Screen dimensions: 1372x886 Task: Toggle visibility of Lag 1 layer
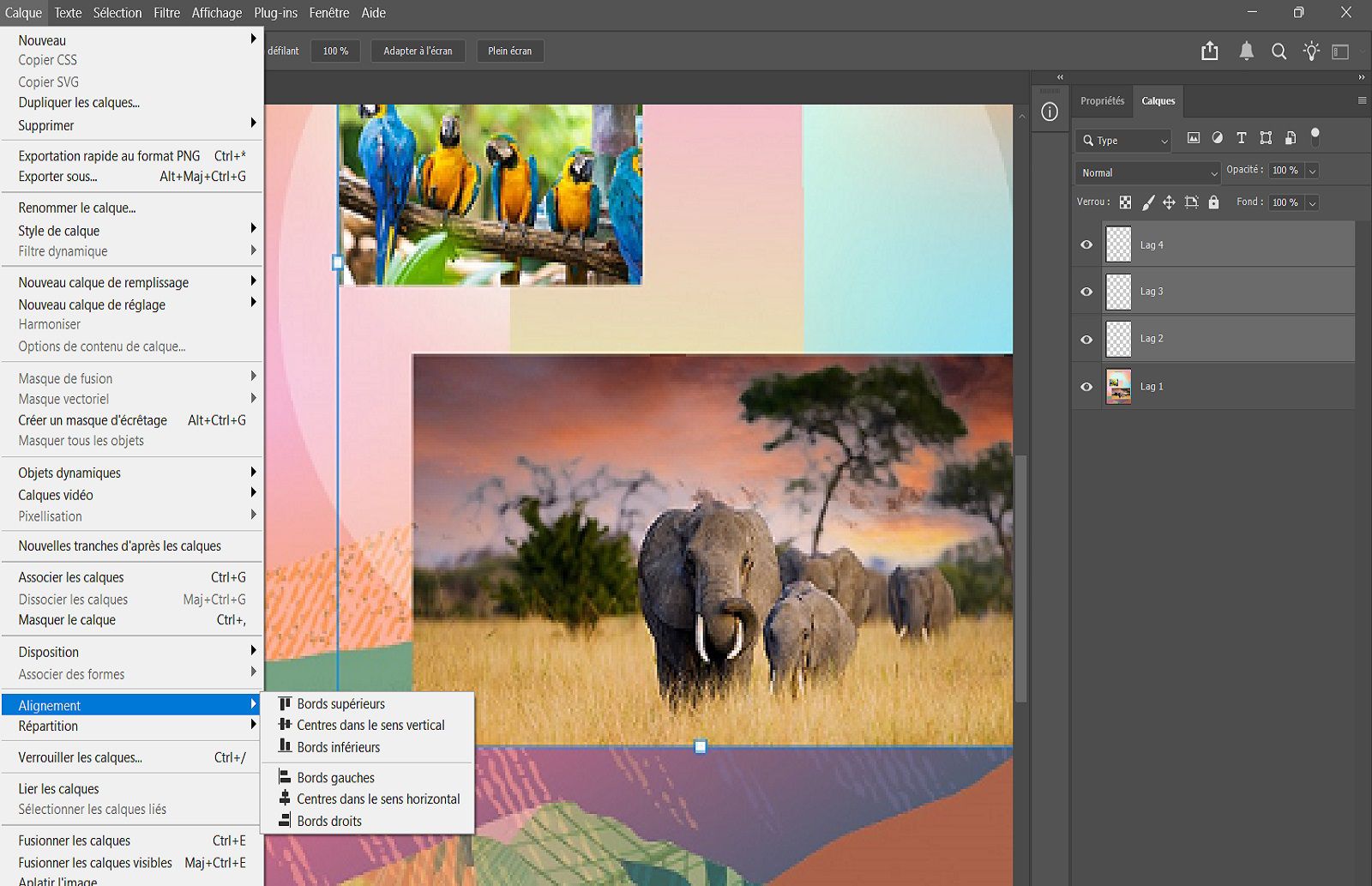[1086, 387]
